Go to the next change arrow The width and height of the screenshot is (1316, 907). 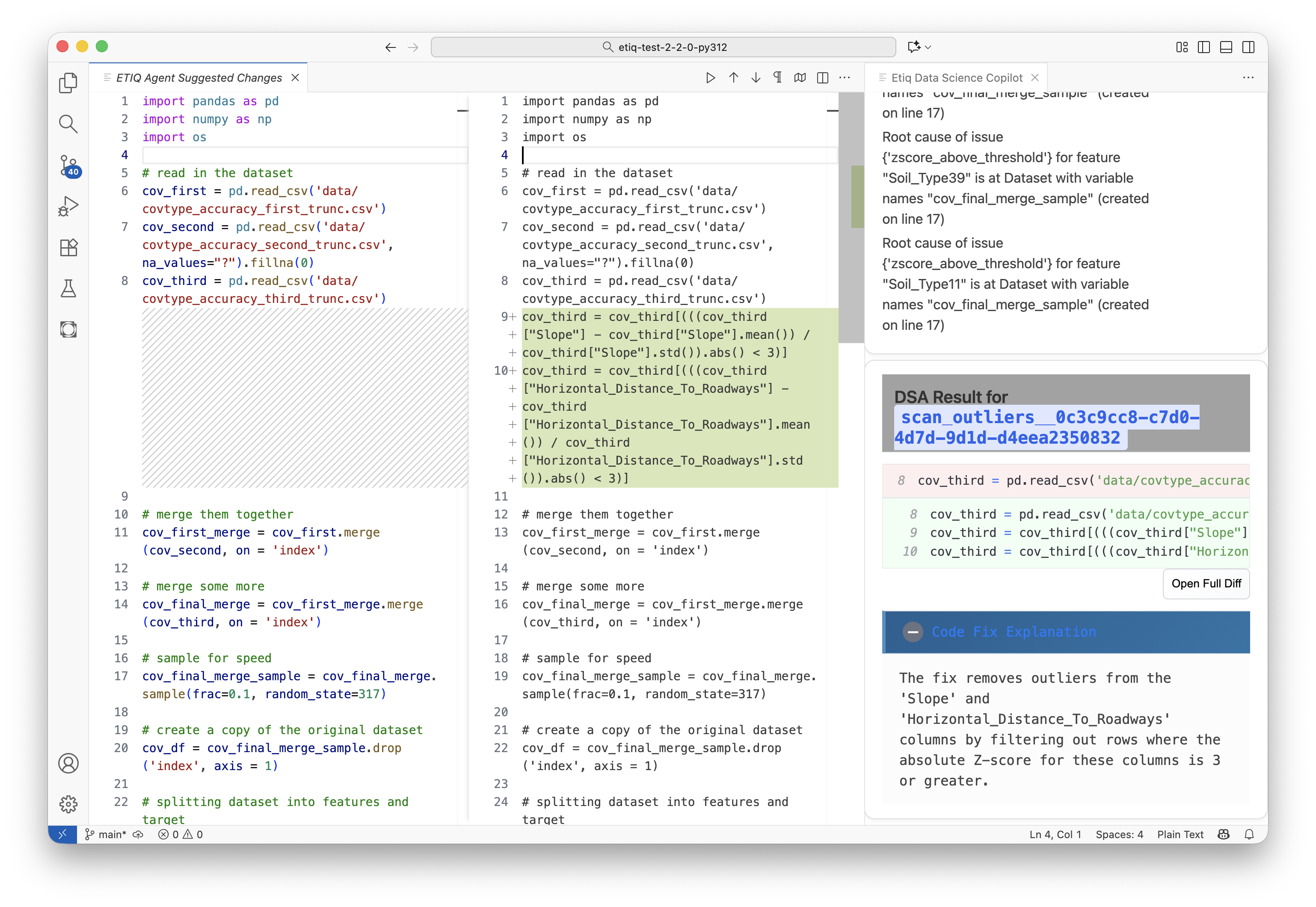pos(755,78)
